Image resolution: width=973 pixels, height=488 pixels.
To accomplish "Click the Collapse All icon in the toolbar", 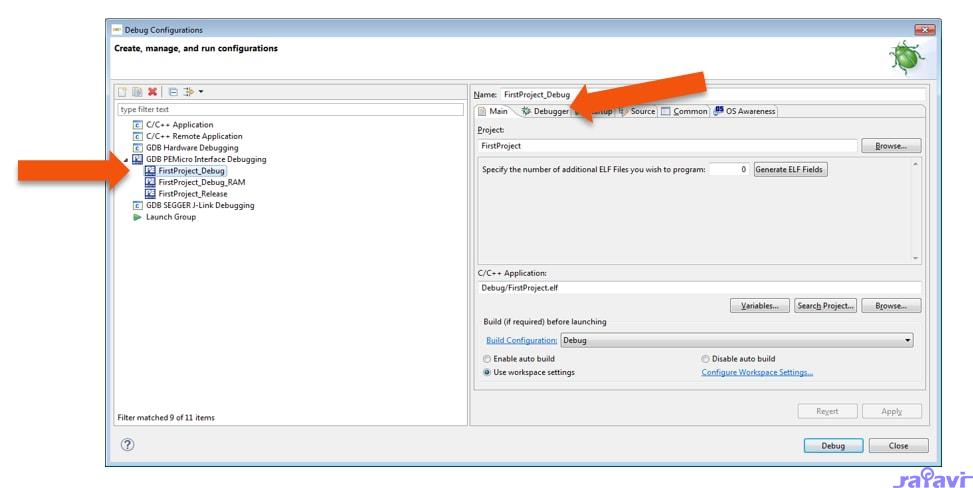I will (x=172, y=92).
